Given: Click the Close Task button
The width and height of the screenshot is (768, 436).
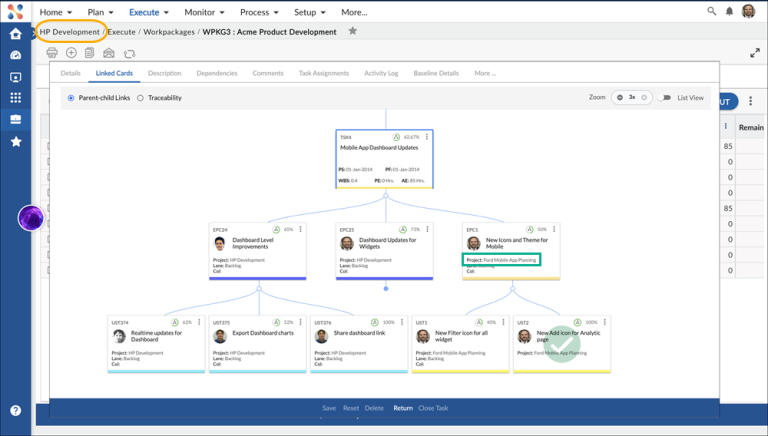Looking at the screenshot, I should (433, 408).
